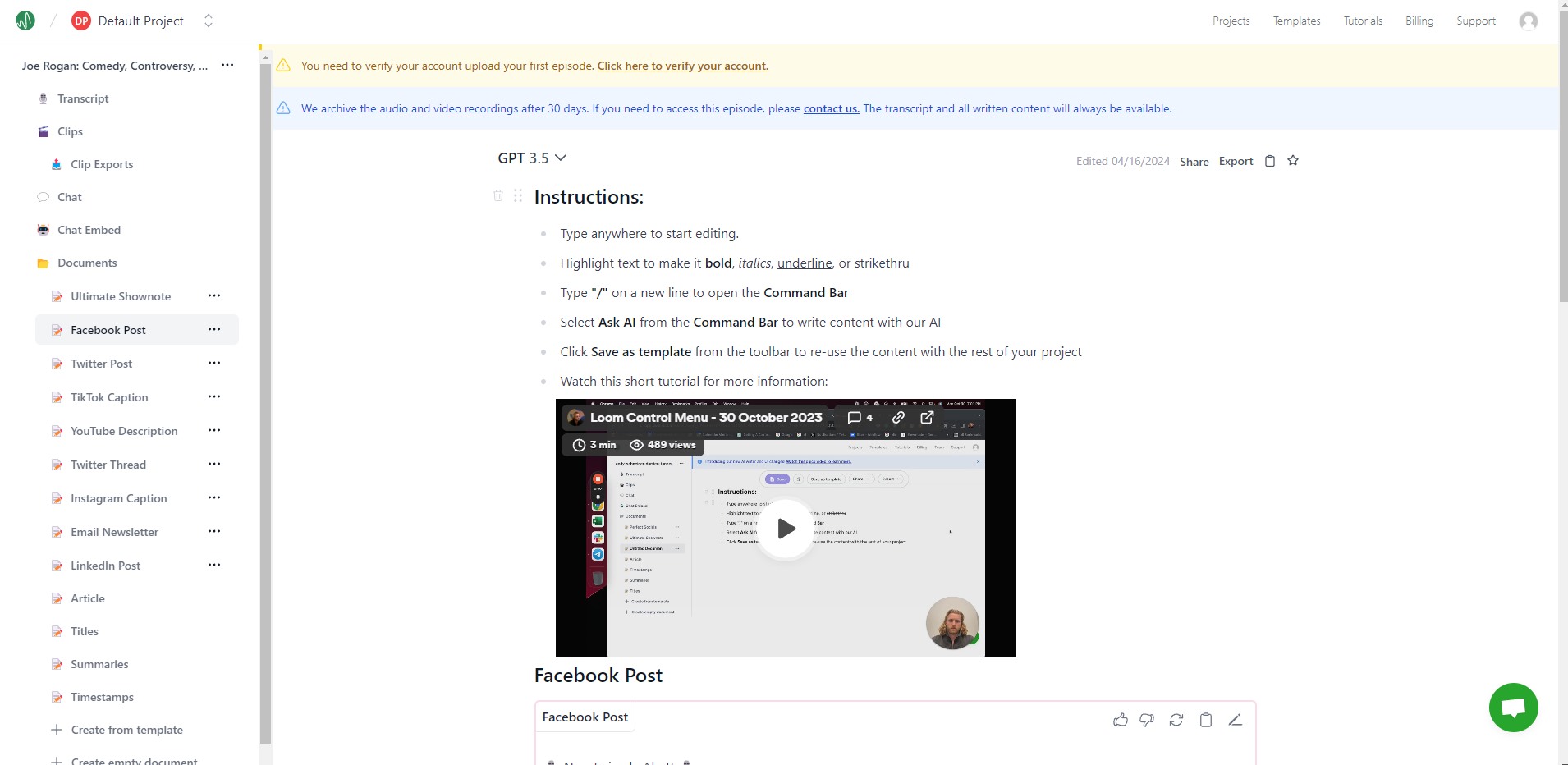1568x765 pixels.
Task: Open the Article document
Action: pos(88,598)
